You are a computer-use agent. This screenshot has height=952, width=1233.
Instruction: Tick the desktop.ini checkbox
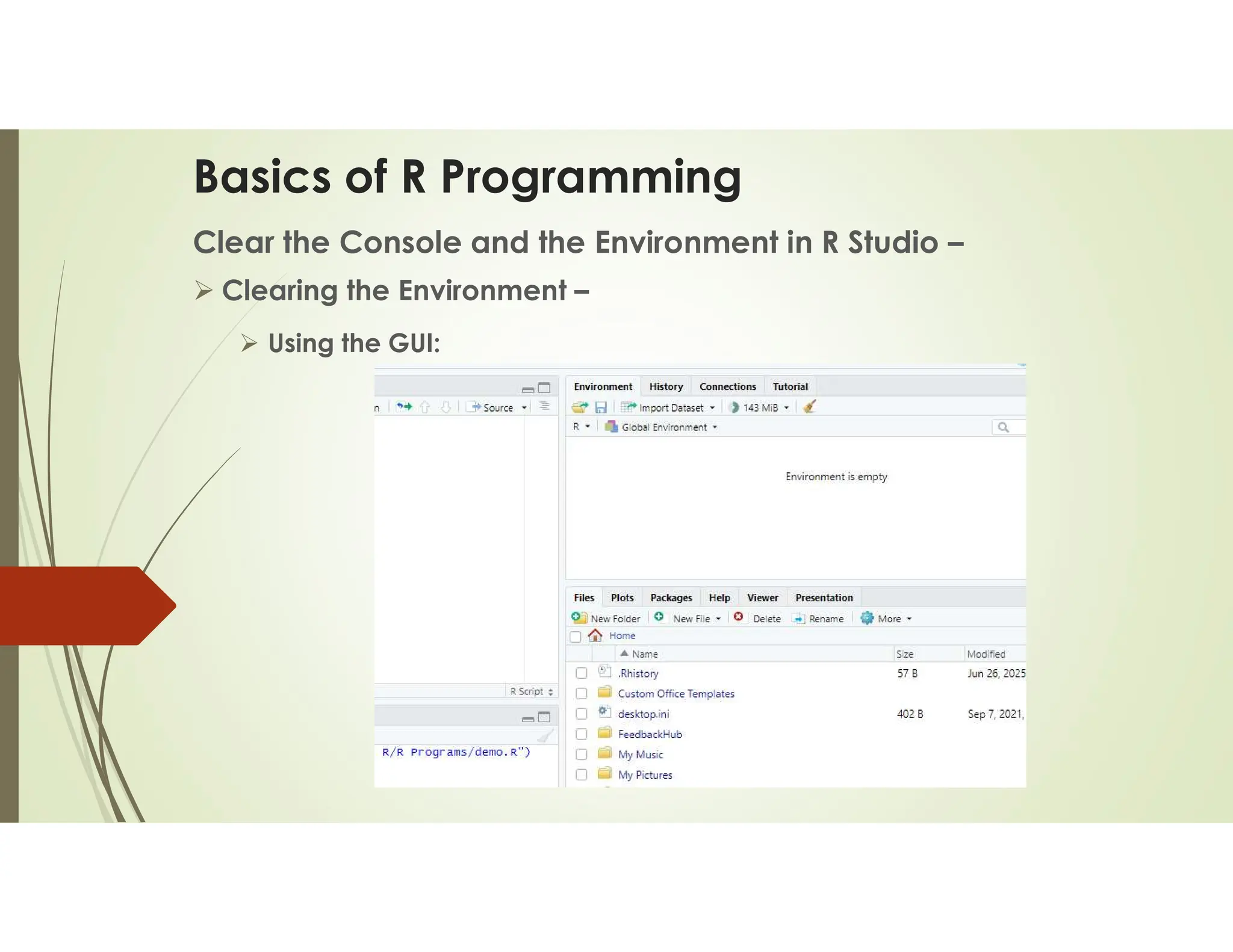tap(581, 714)
